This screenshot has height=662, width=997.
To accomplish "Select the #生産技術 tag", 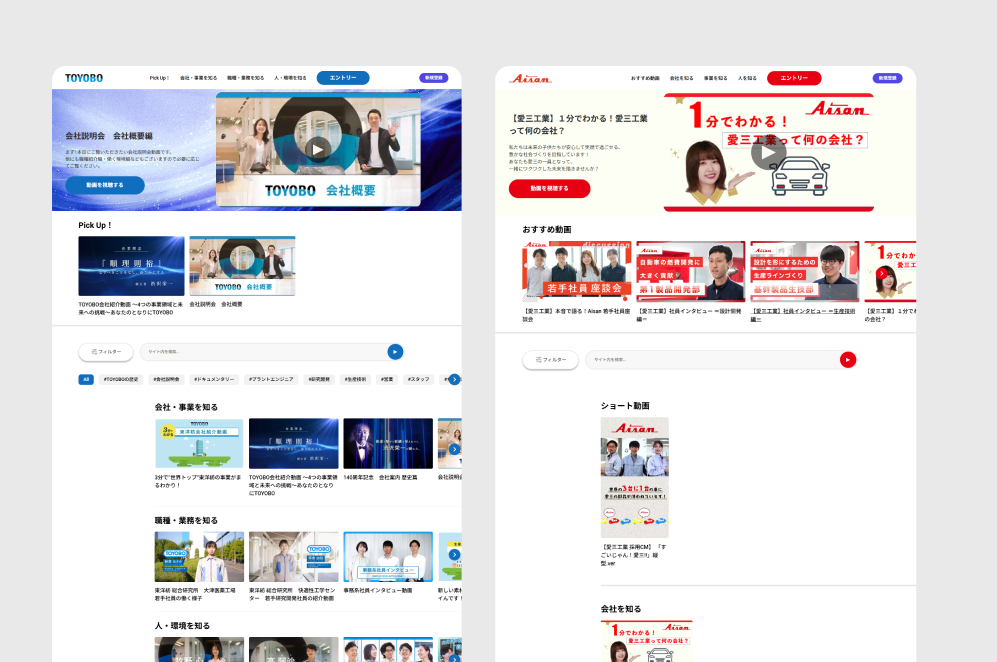I will pos(355,380).
